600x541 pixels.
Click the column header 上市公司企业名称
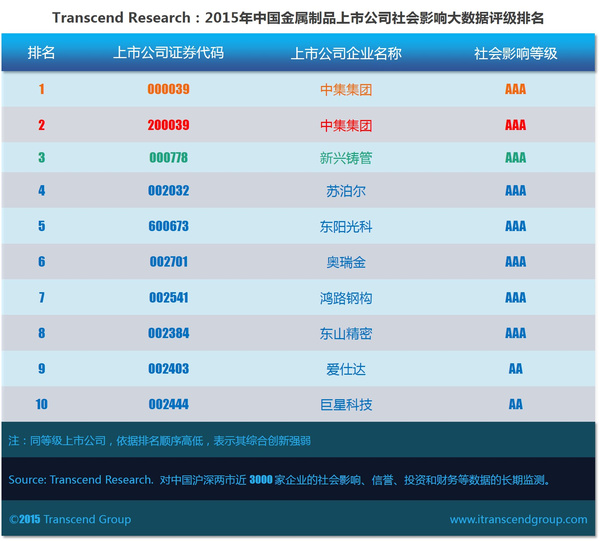point(346,54)
